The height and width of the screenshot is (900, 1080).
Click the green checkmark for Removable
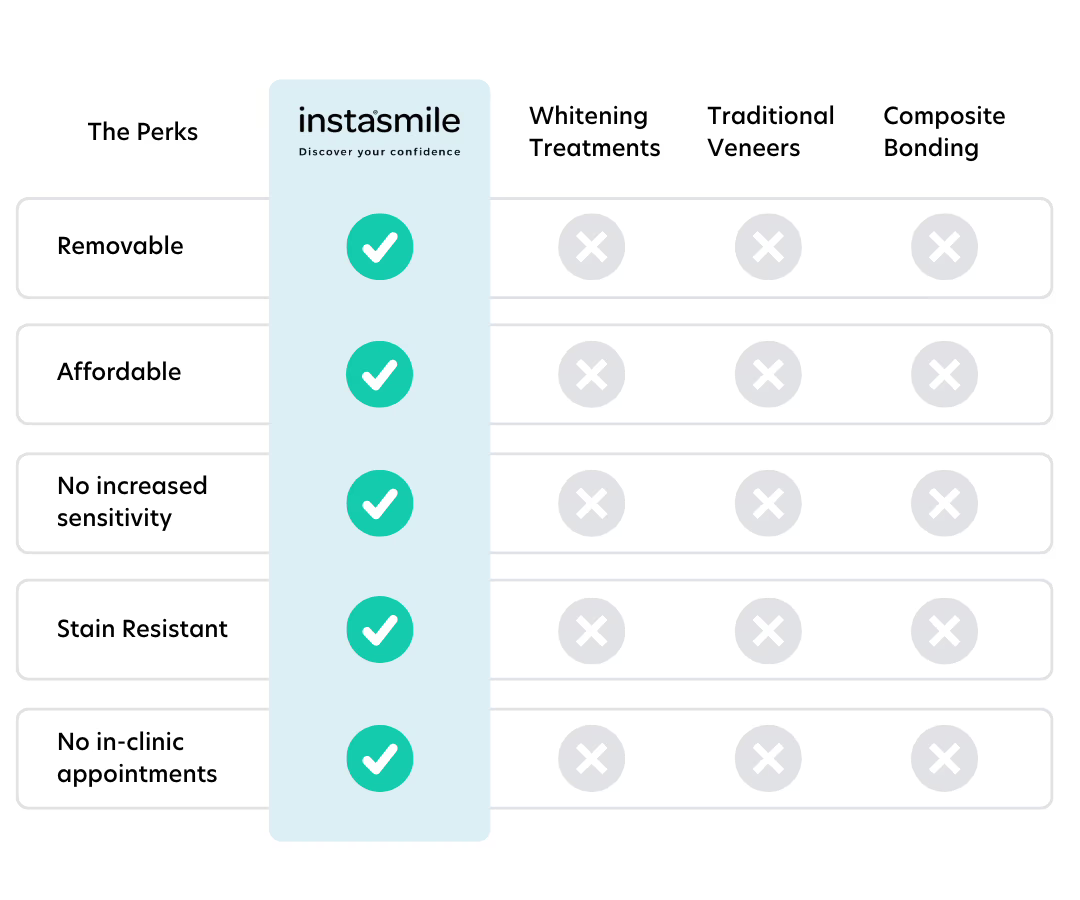tap(379, 247)
